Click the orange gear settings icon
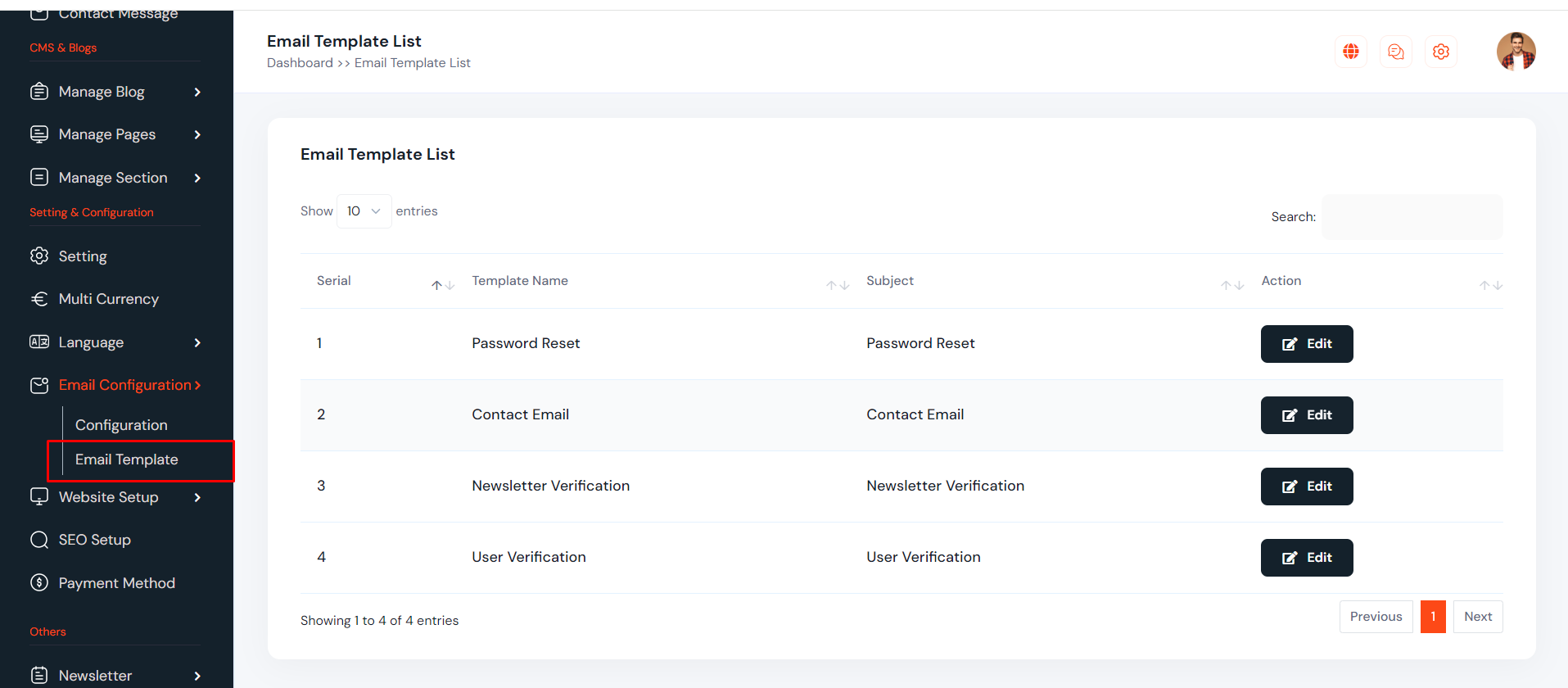The image size is (1568, 688). (x=1440, y=52)
